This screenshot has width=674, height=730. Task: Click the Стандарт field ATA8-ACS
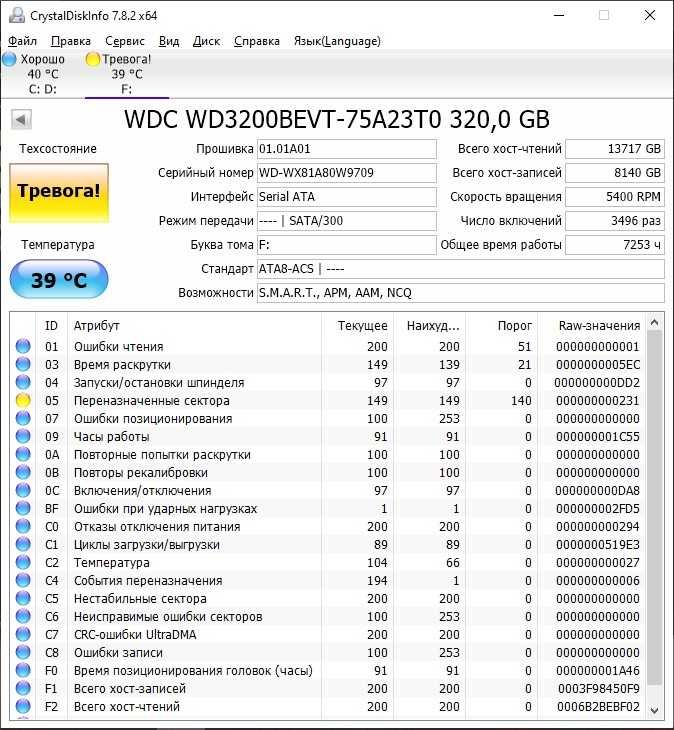click(460, 269)
